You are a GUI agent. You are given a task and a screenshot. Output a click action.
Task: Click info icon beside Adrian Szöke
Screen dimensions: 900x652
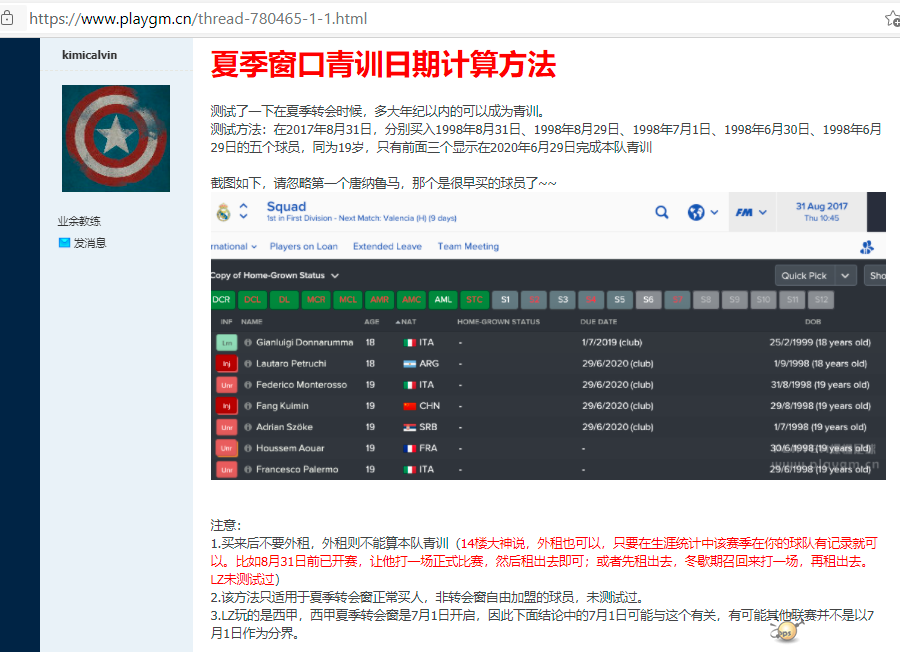pyautogui.click(x=248, y=428)
